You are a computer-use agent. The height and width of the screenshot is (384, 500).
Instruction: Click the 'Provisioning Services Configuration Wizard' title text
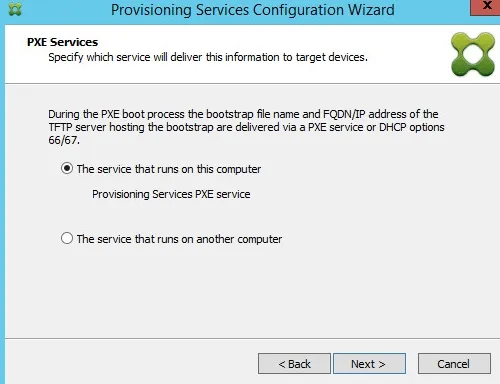click(x=253, y=10)
